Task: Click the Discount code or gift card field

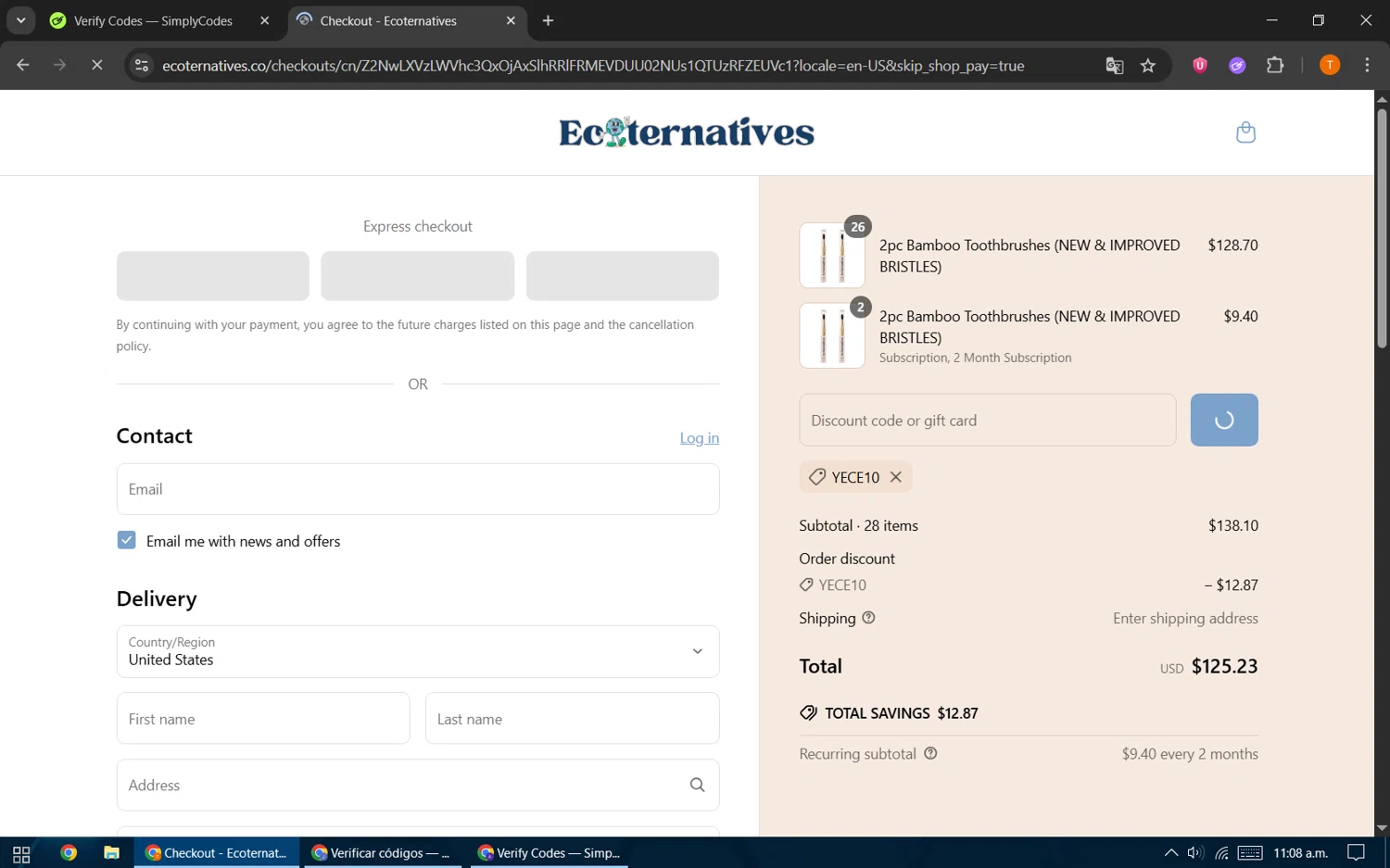Action: [988, 420]
